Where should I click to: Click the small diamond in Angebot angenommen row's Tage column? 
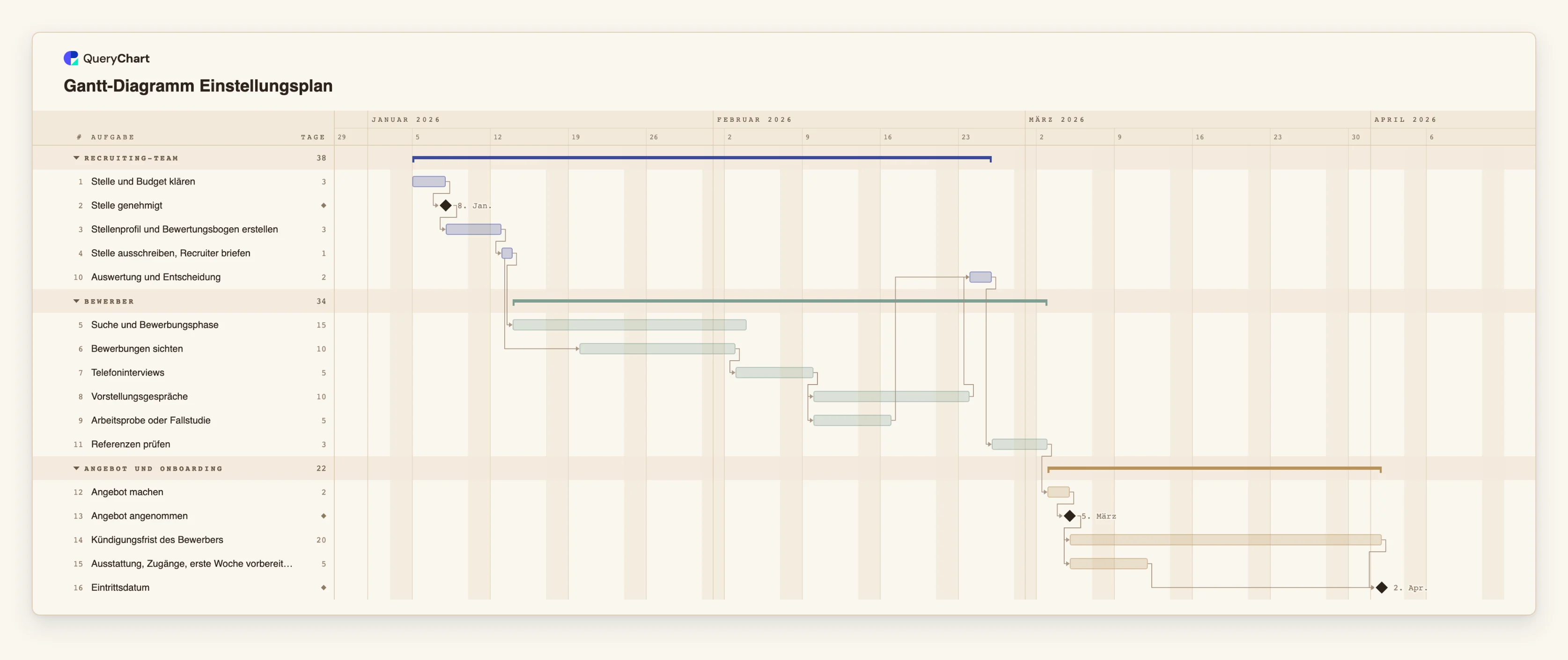(323, 516)
